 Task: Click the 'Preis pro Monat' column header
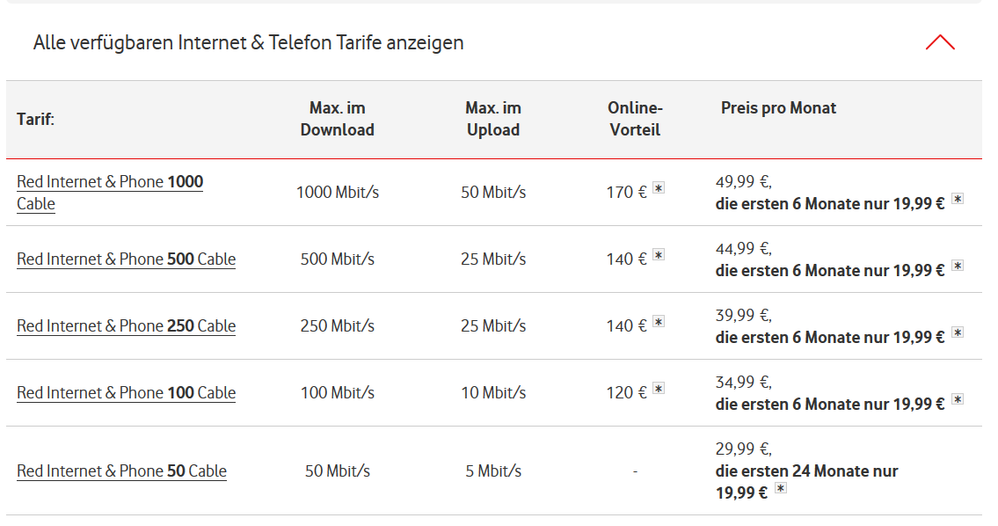coord(778,108)
